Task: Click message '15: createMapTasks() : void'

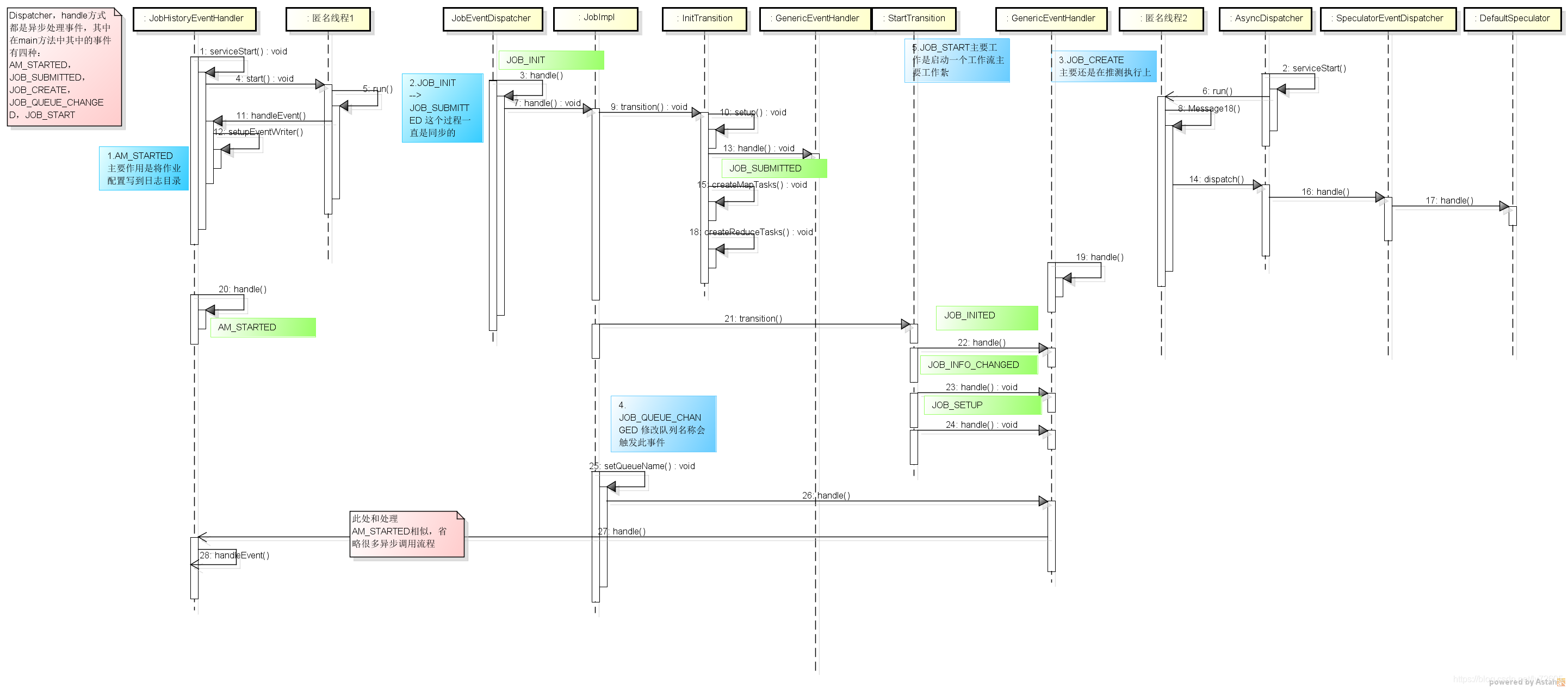Action: coord(752,184)
